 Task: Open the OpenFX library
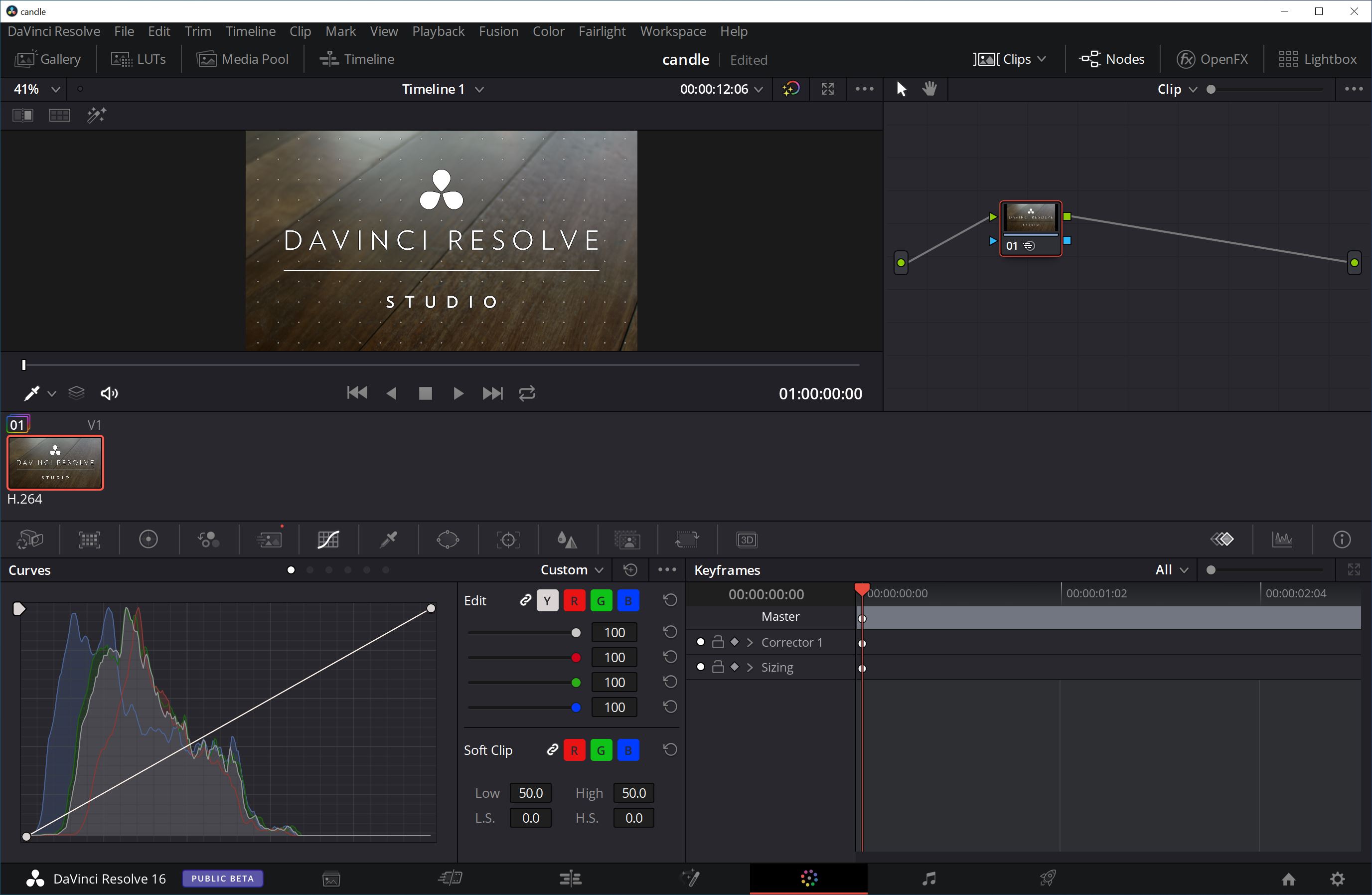(x=1212, y=59)
